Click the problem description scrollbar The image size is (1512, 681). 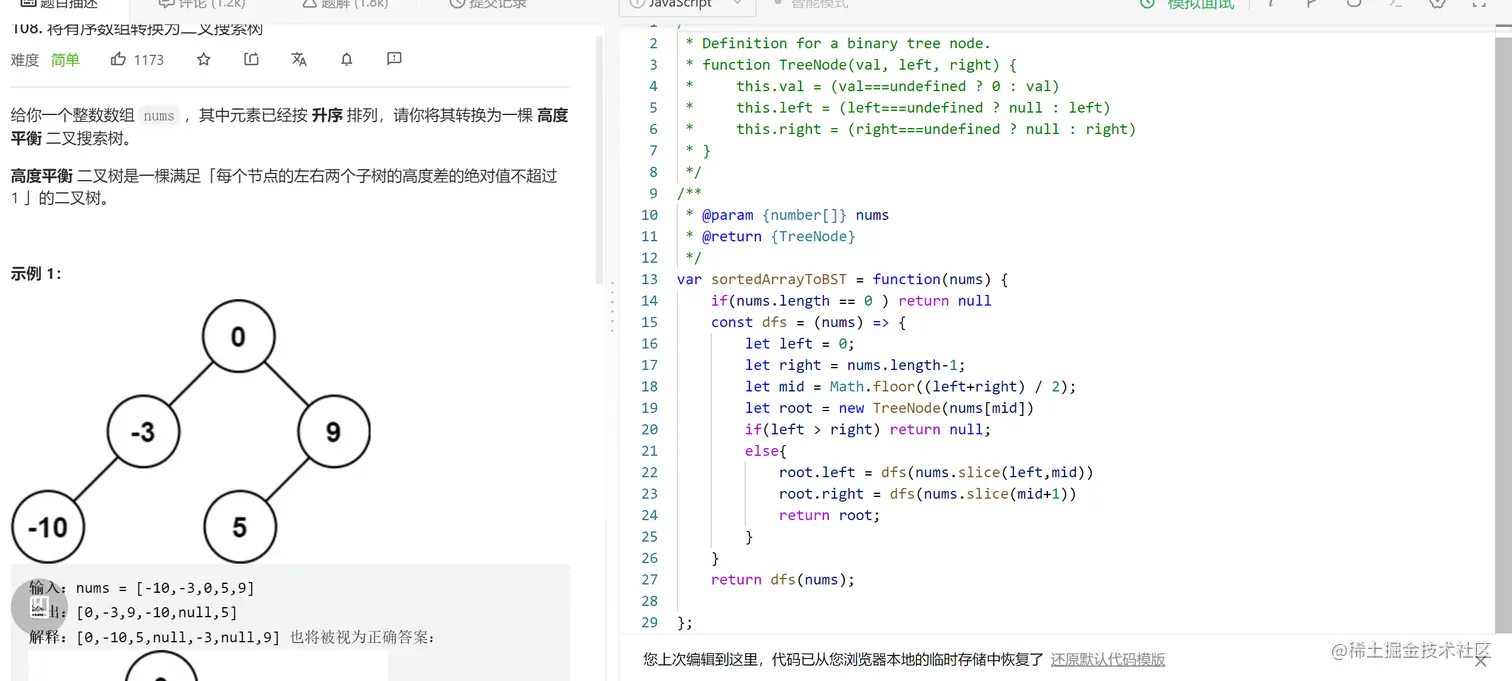(600, 160)
